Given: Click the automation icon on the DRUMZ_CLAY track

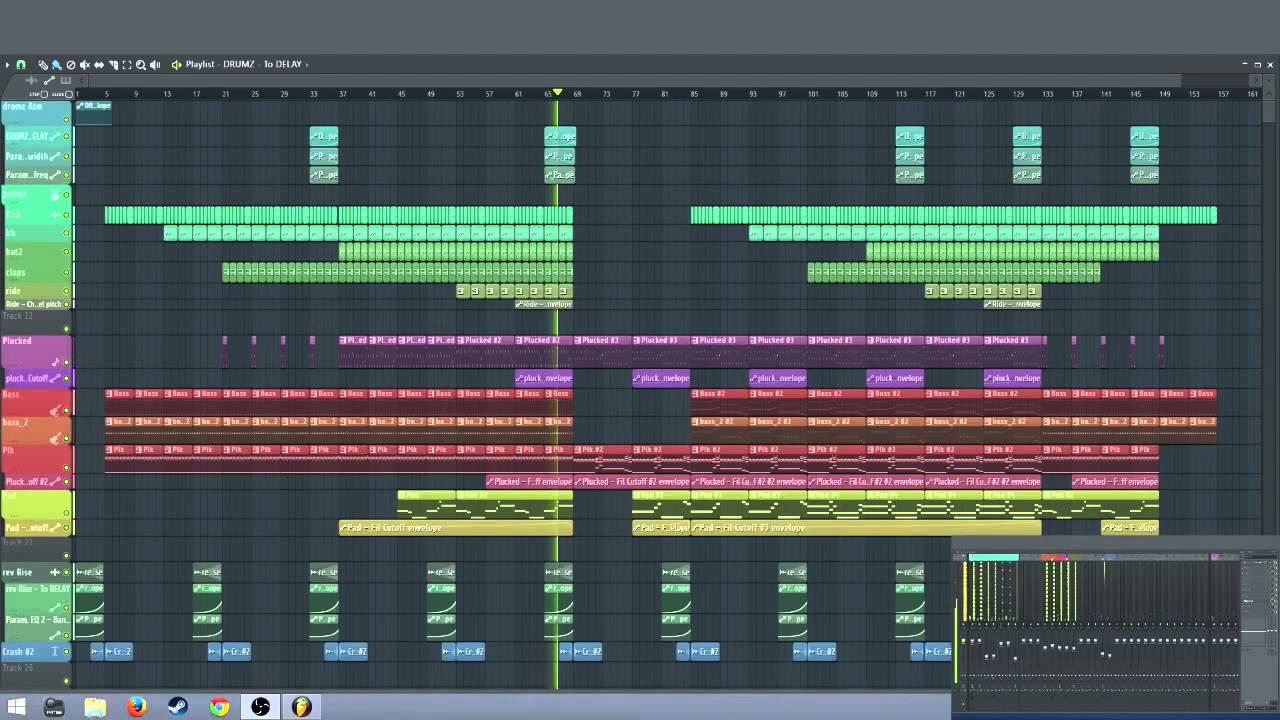Looking at the screenshot, I should (x=55, y=136).
